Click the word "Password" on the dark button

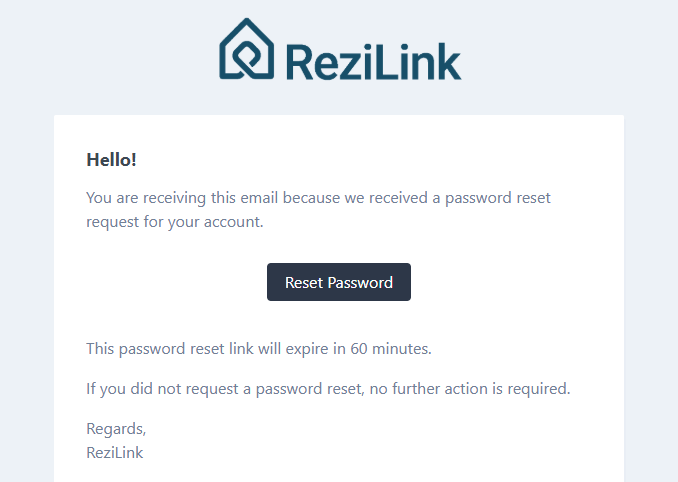(x=360, y=282)
